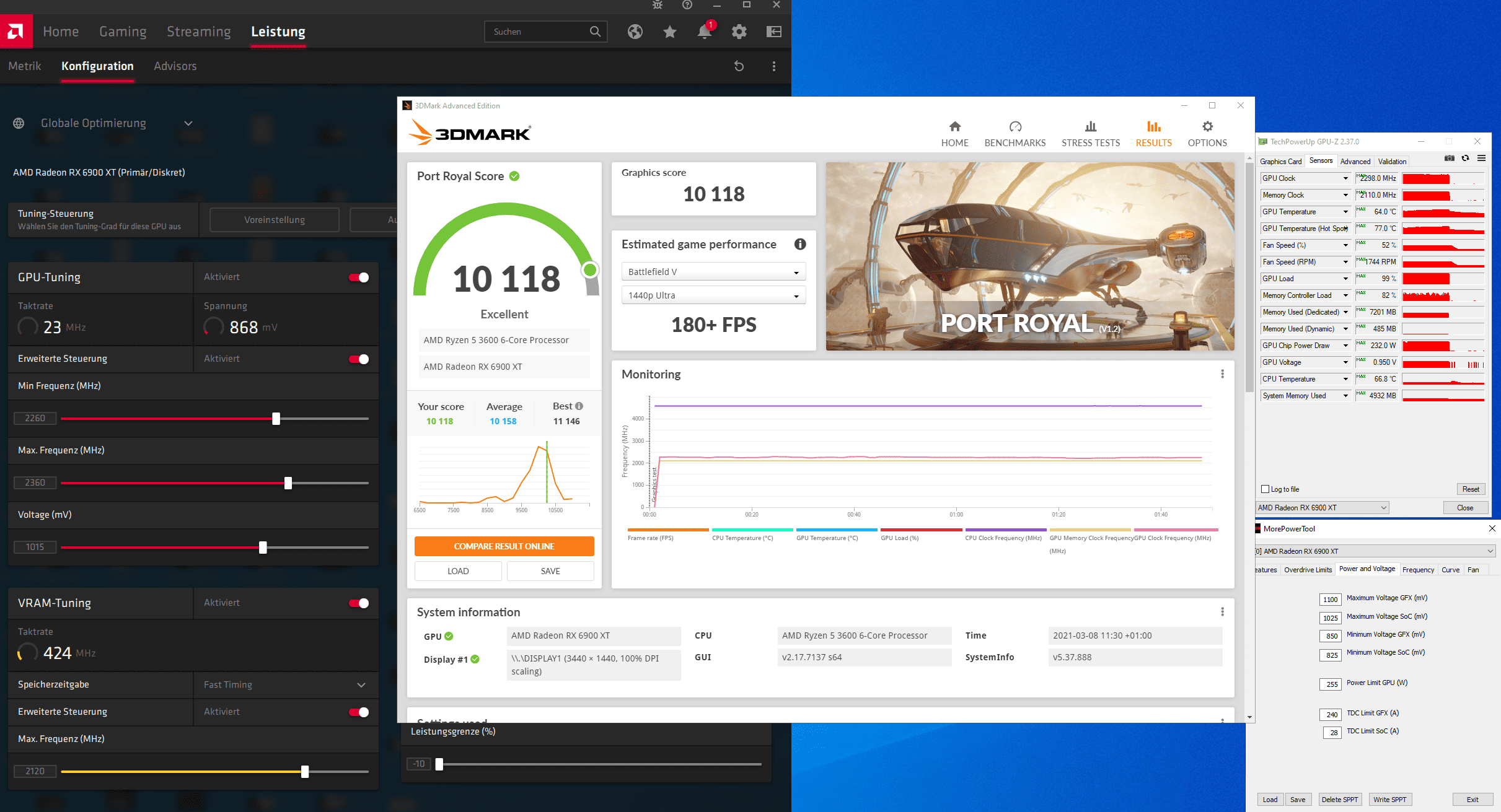Open 3DMark Benchmarks section
The width and height of the screenshot is (1501, 812).
coord(1015,134)
